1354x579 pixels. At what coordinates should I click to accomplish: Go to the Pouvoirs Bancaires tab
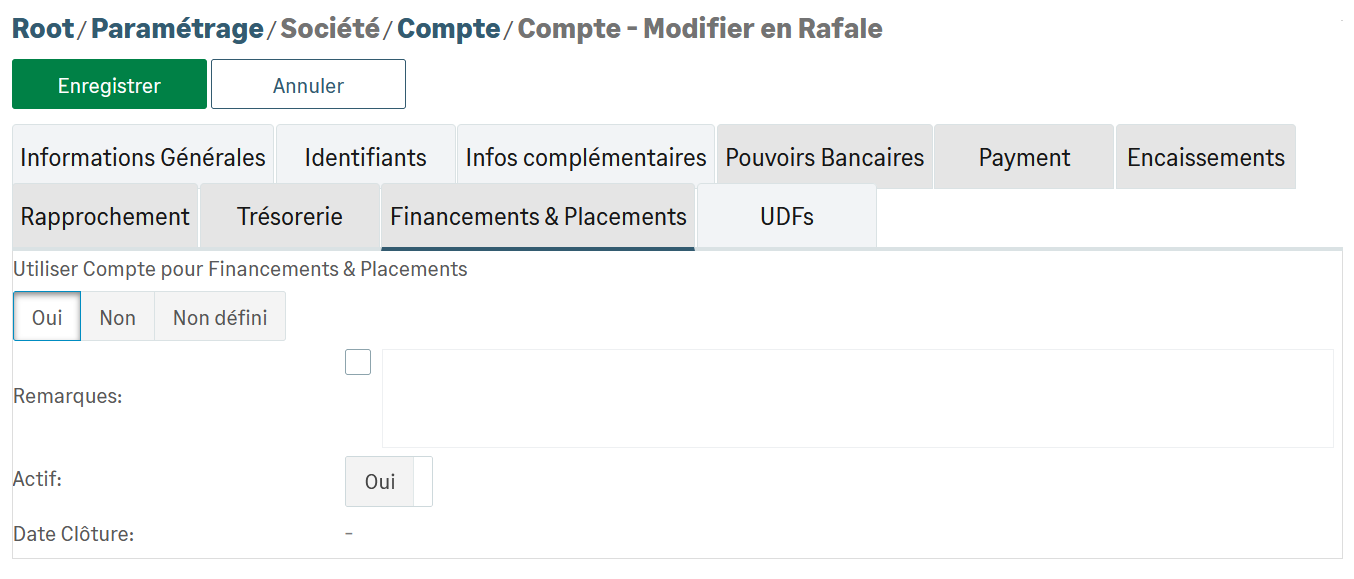click(x=825, y=157)
